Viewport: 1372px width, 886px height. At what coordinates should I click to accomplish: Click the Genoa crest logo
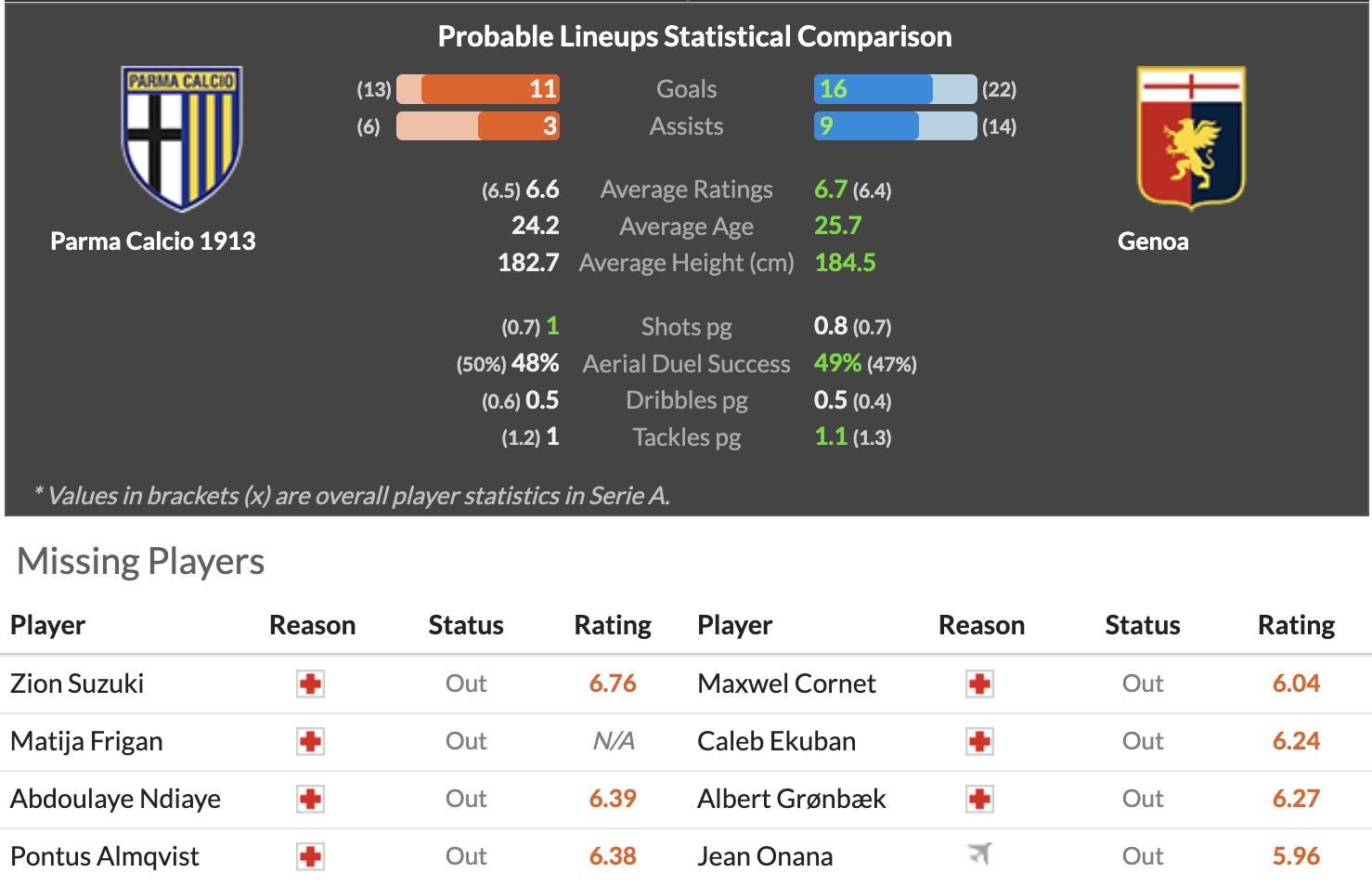[x=1191, y=137]
